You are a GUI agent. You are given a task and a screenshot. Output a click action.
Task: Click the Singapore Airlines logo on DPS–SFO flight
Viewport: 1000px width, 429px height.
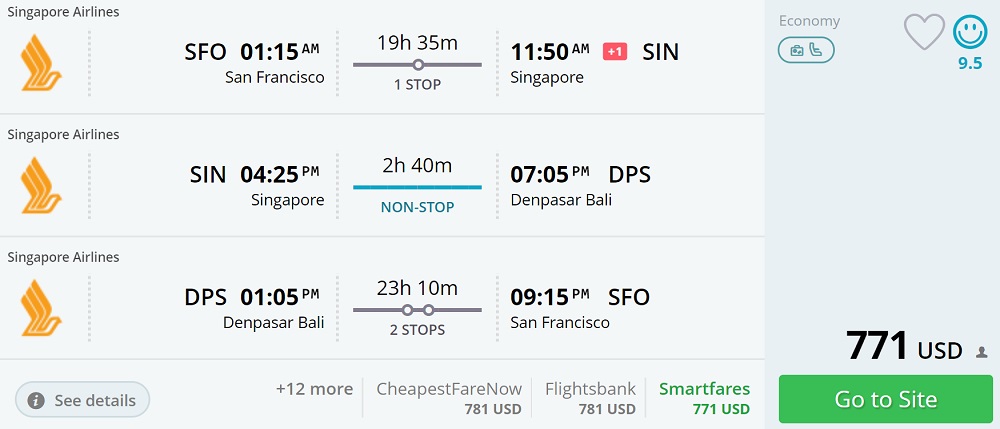(x=42, y=308)
